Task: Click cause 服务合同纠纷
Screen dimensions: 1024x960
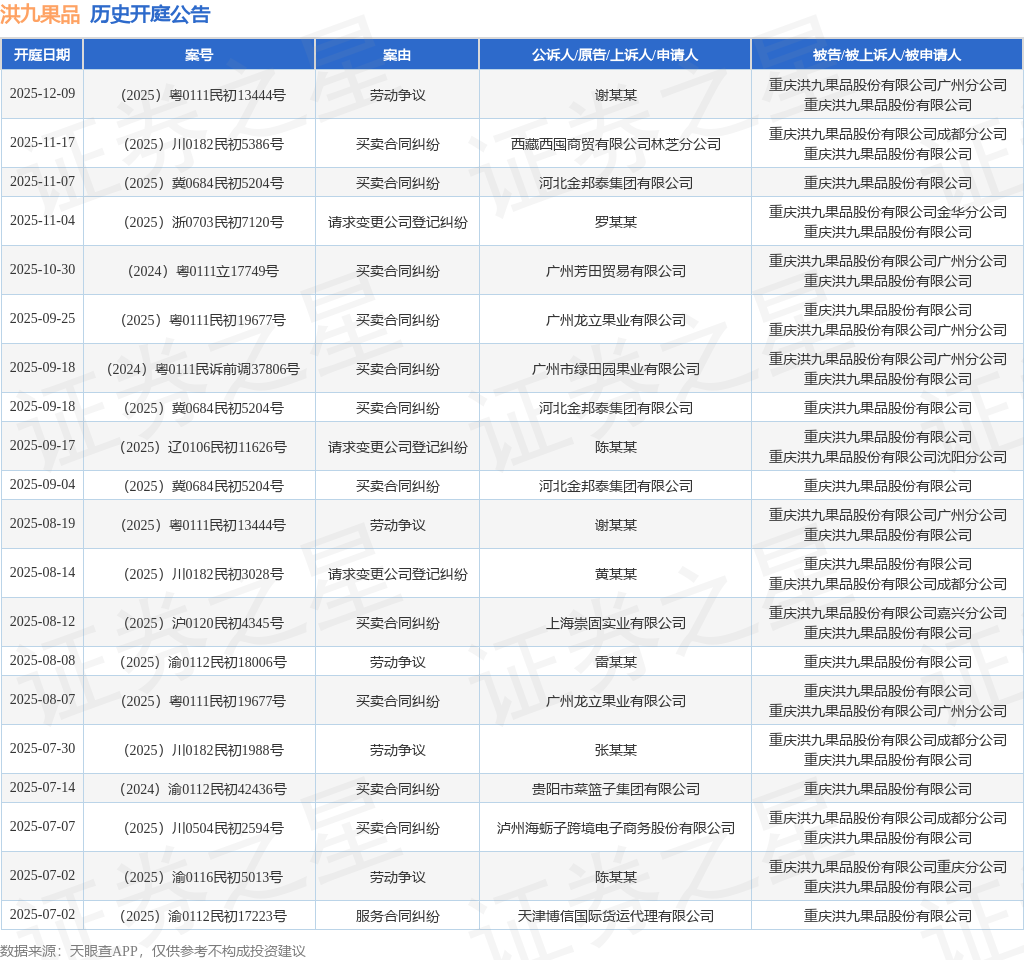Action: point(397,917)
